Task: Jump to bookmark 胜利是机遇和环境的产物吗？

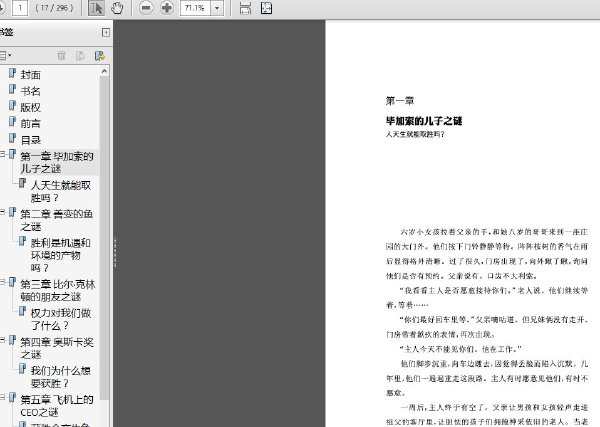Action: tap(60, 255)
